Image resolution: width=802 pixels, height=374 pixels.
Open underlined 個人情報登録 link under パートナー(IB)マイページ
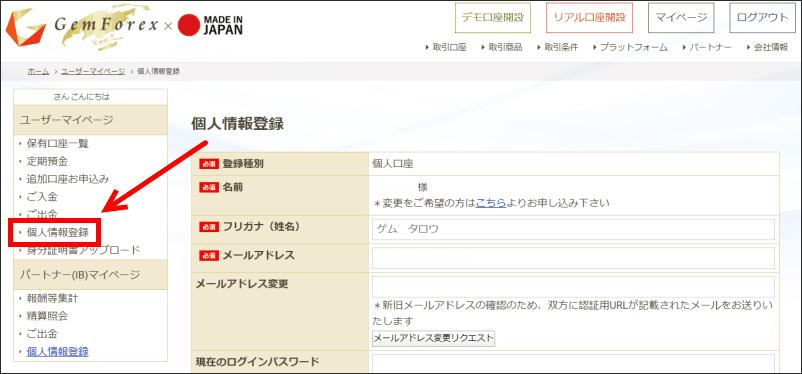[x=57, y=352]
